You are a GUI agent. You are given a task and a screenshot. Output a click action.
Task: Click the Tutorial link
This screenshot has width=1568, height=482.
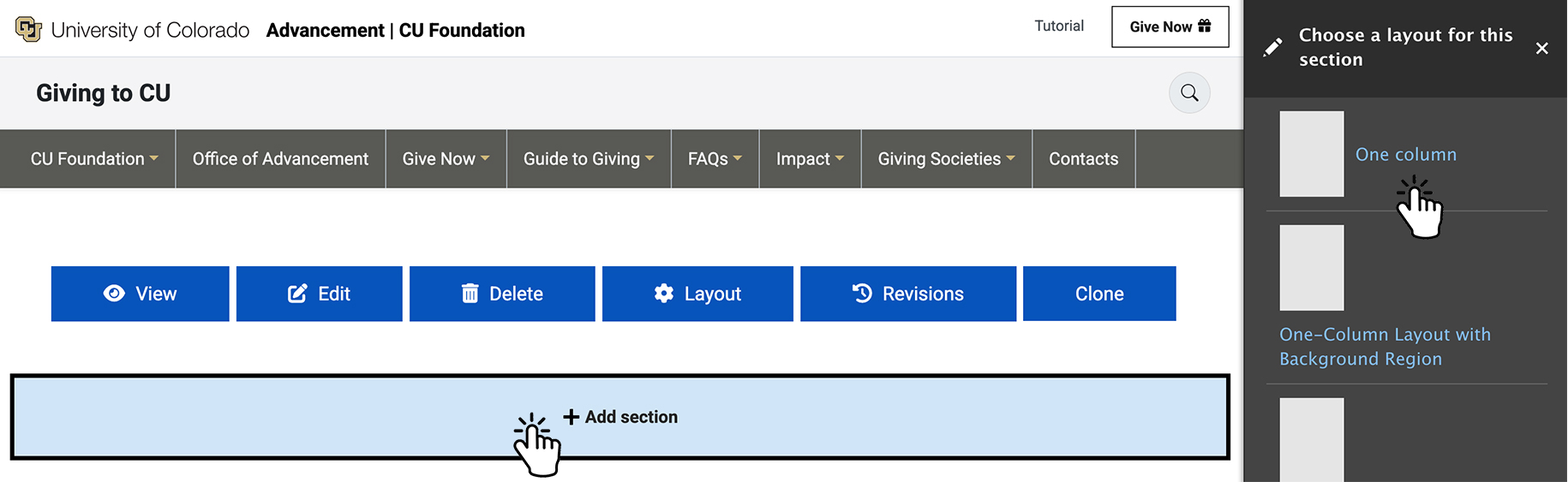tap(1059, 26)
